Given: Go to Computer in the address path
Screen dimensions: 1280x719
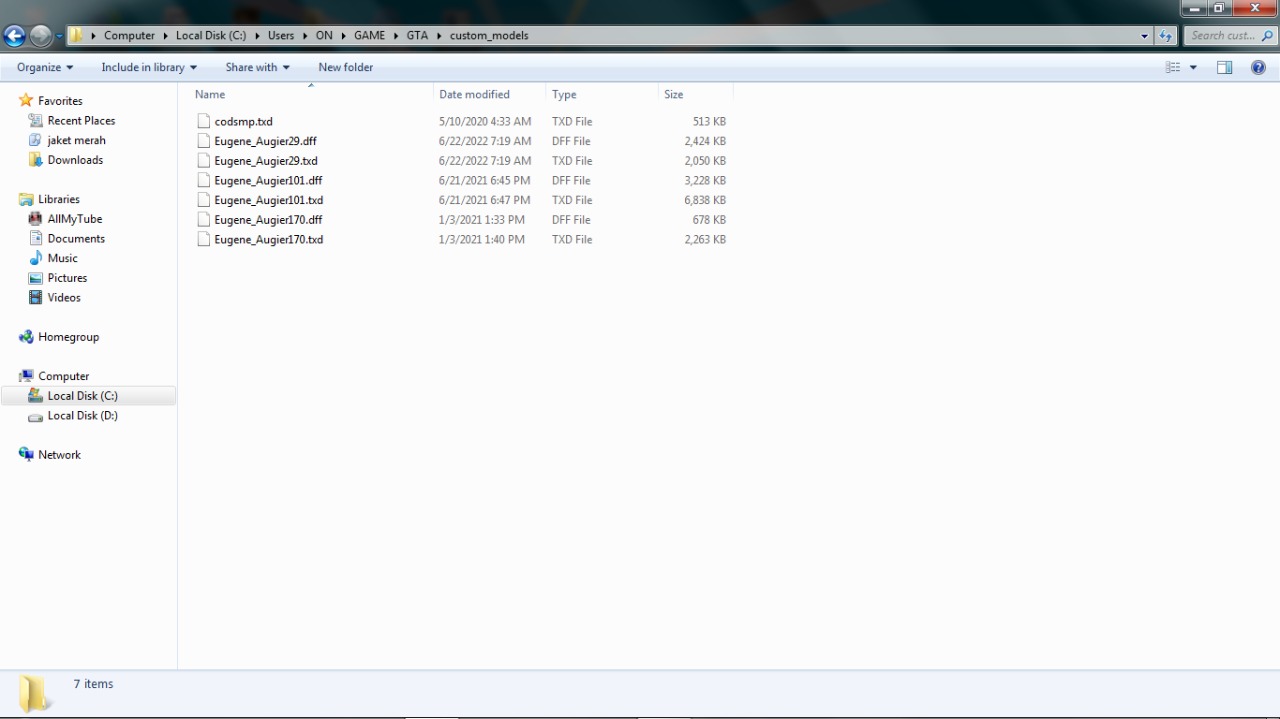Looking at the screenshot, I should click(129, 35).
